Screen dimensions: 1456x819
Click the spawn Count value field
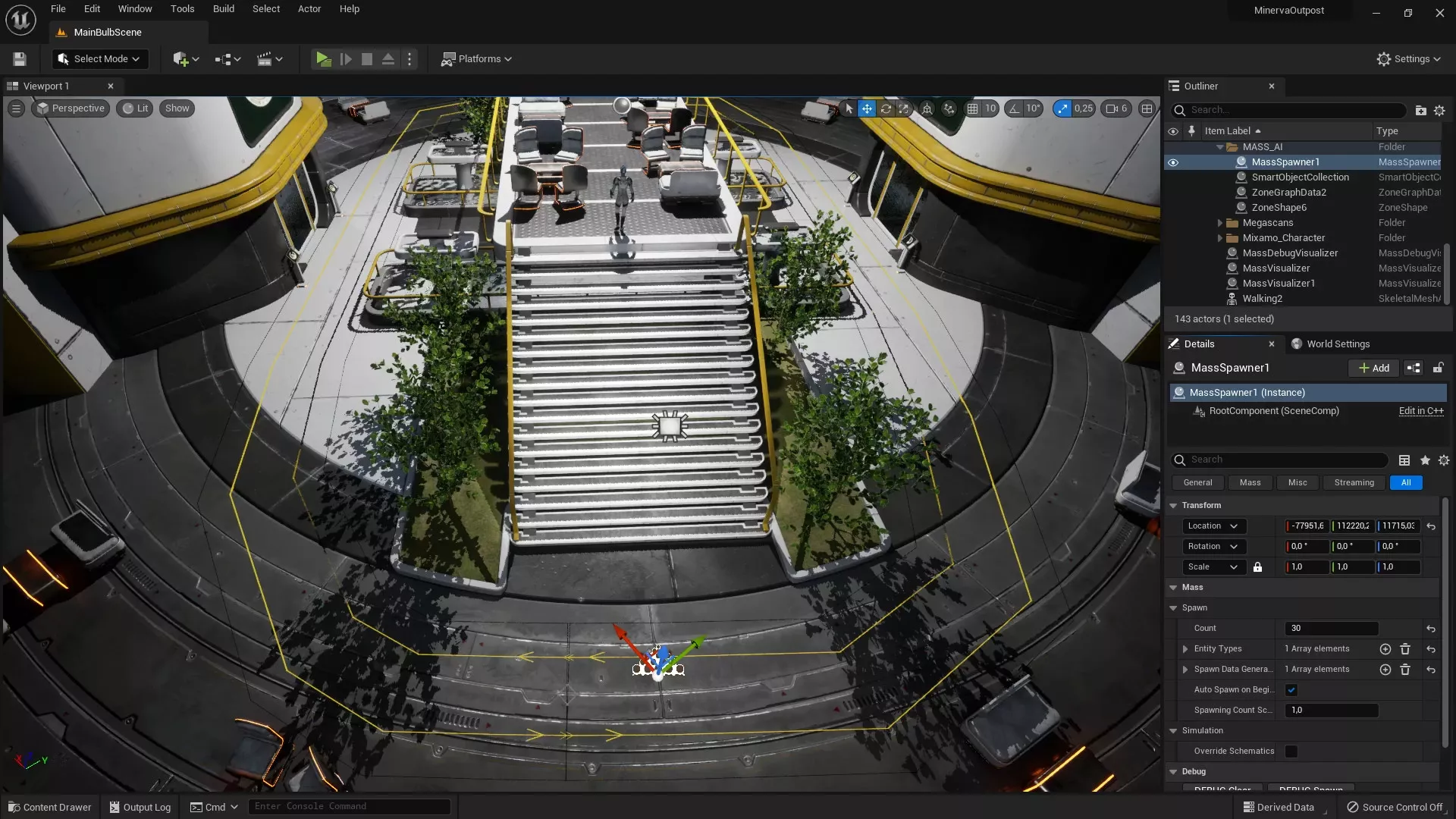pos(1331,629)
